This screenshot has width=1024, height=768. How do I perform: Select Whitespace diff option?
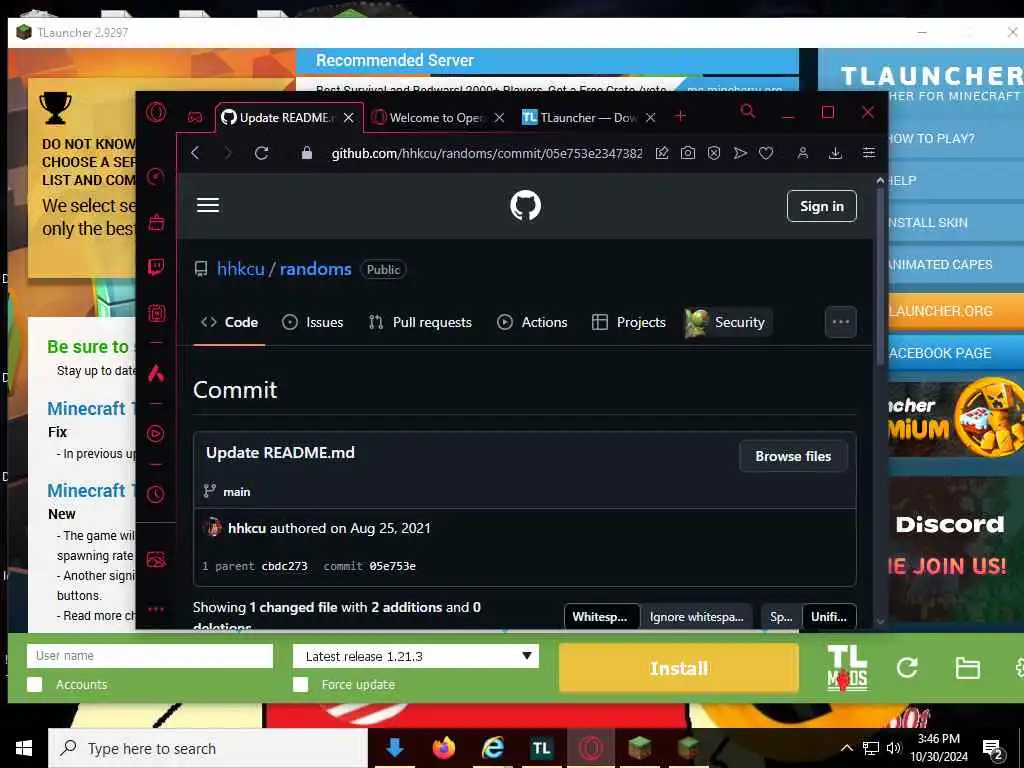click(601, 616)
